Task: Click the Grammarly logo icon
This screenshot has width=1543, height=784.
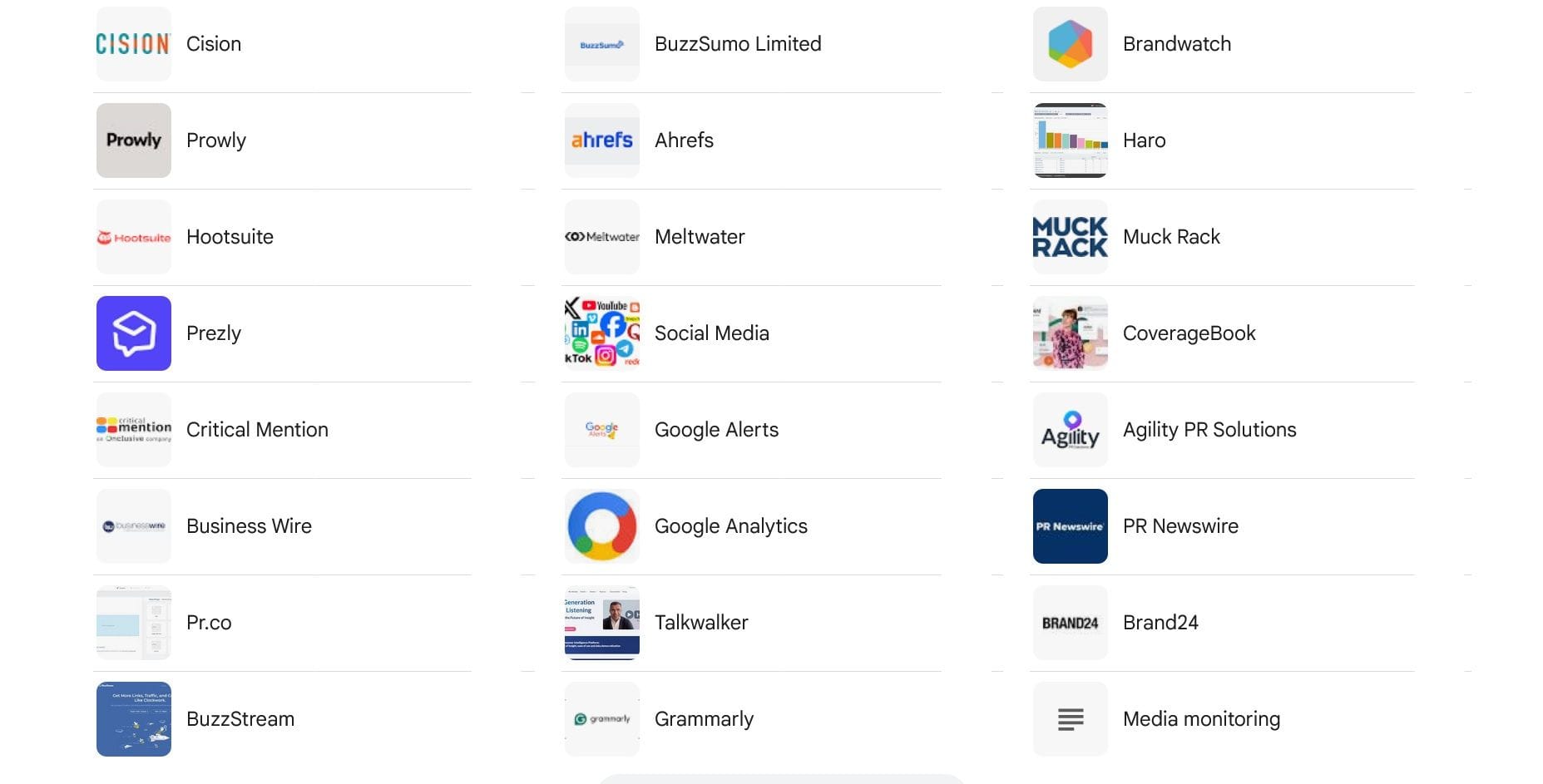Action: coord(601,718)
